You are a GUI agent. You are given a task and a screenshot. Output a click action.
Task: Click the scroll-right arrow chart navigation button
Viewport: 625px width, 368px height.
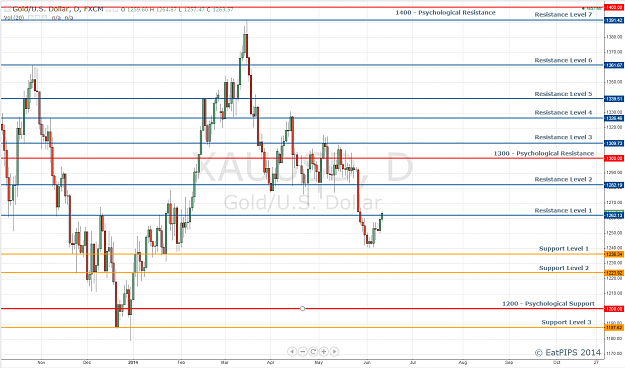coord(334,352)
